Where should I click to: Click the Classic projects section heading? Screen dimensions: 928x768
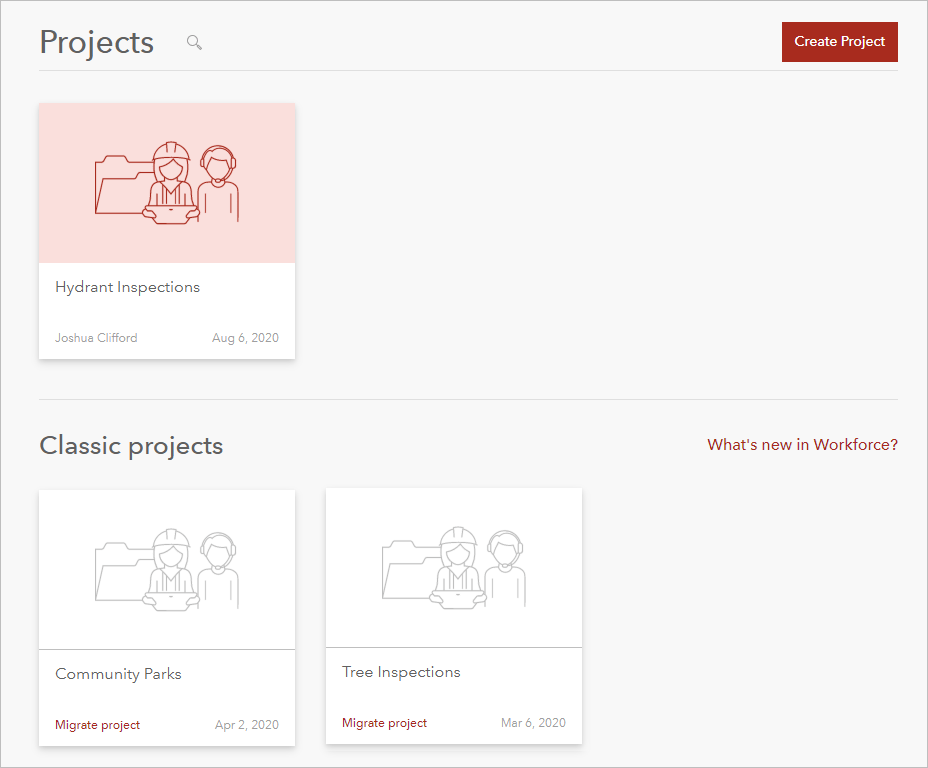[x=131, y=445]
